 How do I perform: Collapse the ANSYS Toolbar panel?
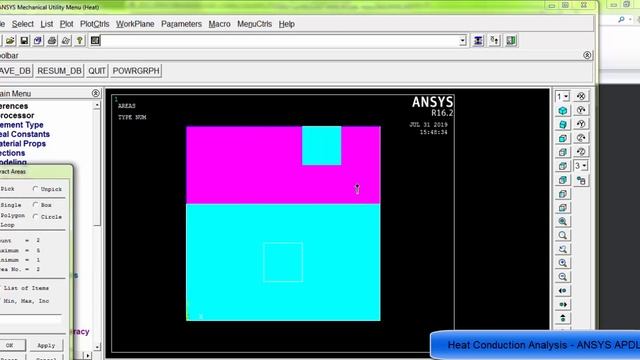pyautogui.click(x=587, y=55)
